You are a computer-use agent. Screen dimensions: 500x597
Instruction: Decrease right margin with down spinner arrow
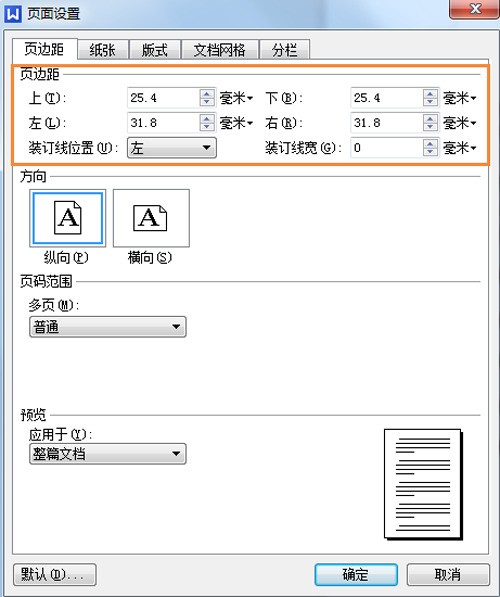coord(430,127)
